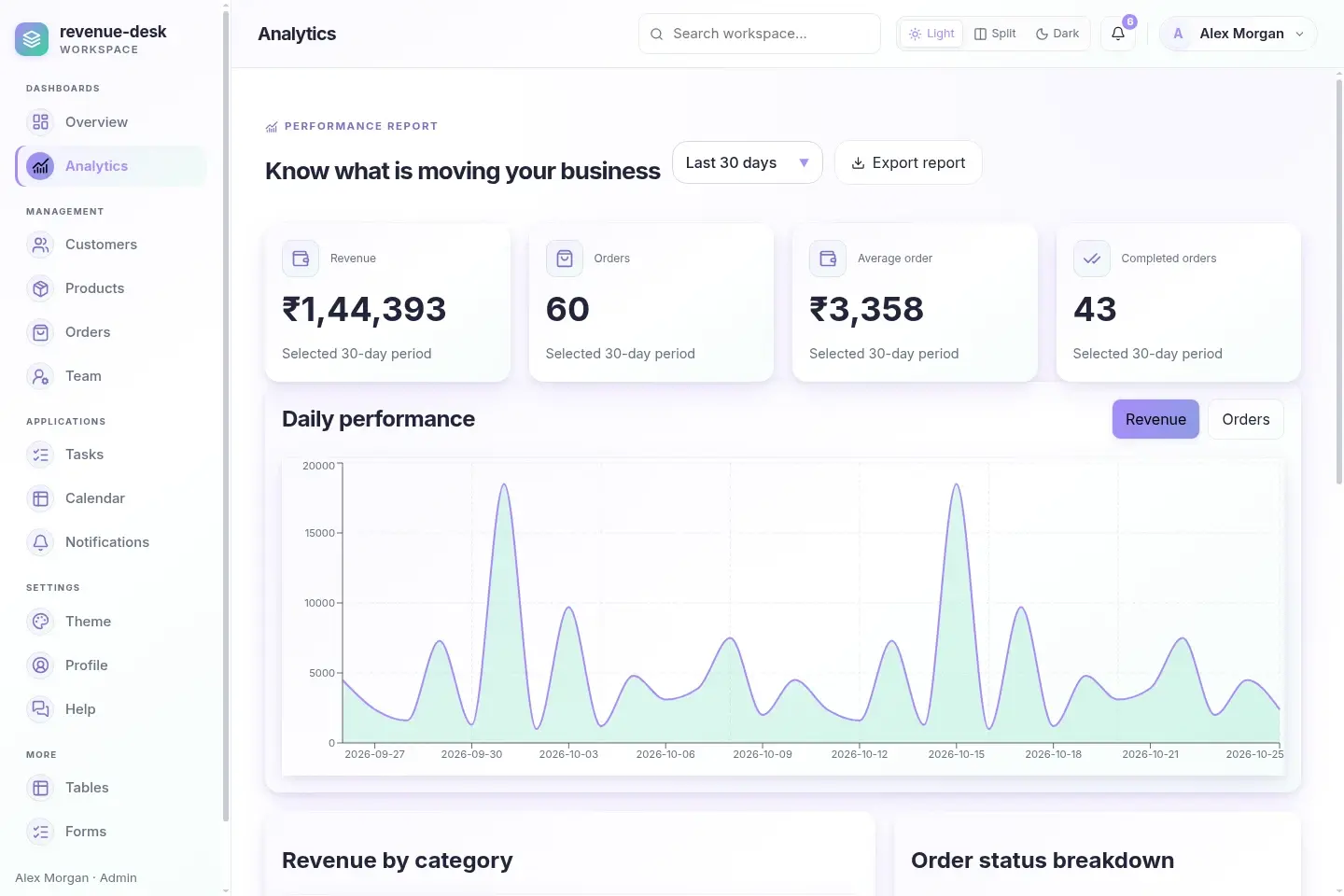Go to Profile settings
The height and width of the screenshot is (896, 1344).
(112, 665)
